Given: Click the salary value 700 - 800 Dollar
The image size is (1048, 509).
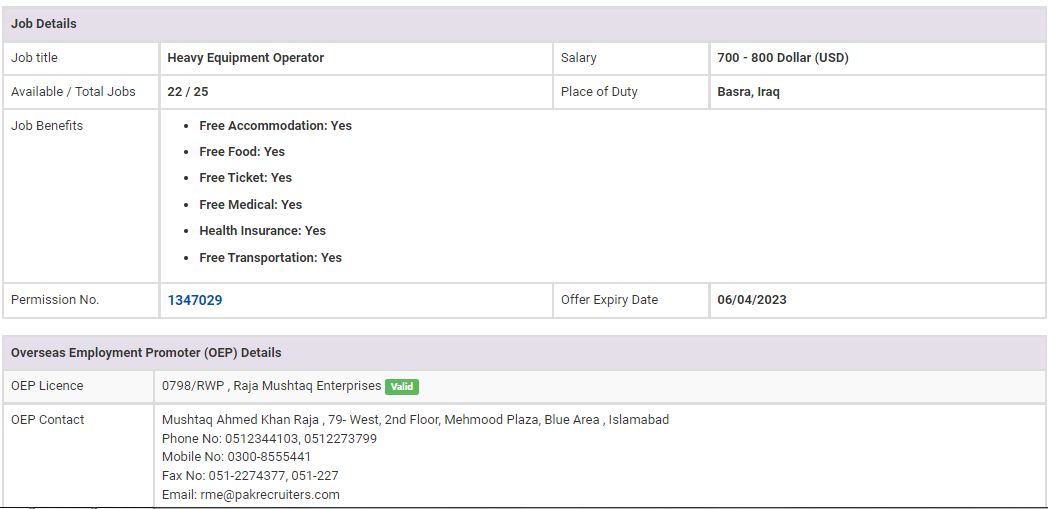Looking at the screenshot, I should point(783,58).
